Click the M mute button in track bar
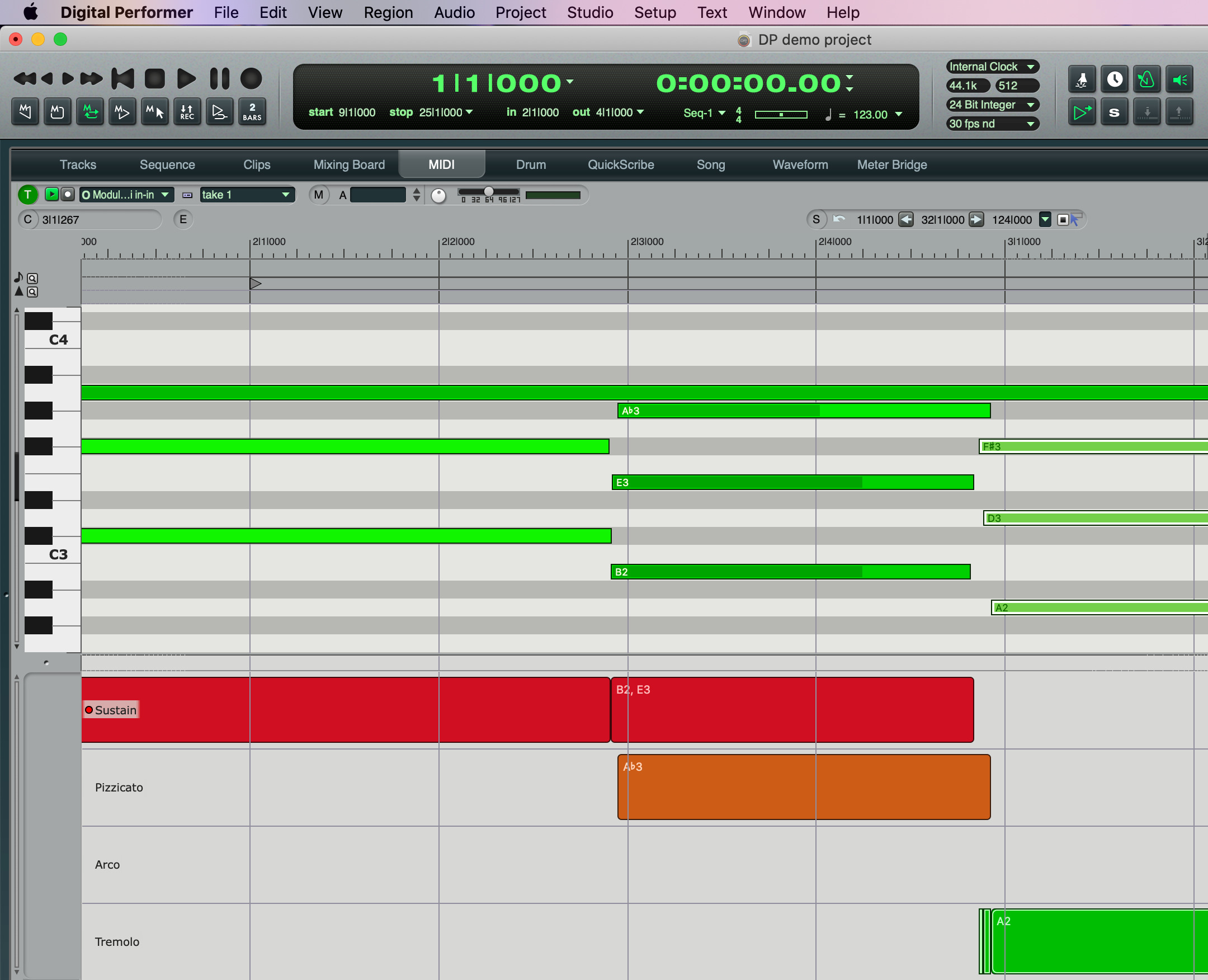Viewport: 1208px width, 980px height. 319,195
